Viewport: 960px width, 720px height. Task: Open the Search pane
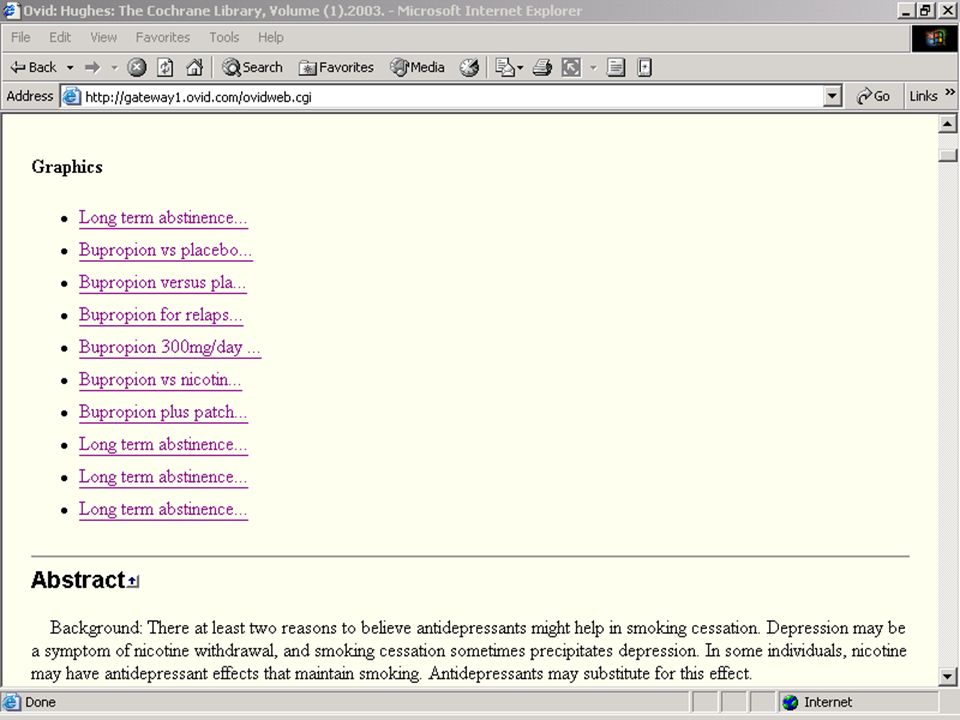coord(252,67)
